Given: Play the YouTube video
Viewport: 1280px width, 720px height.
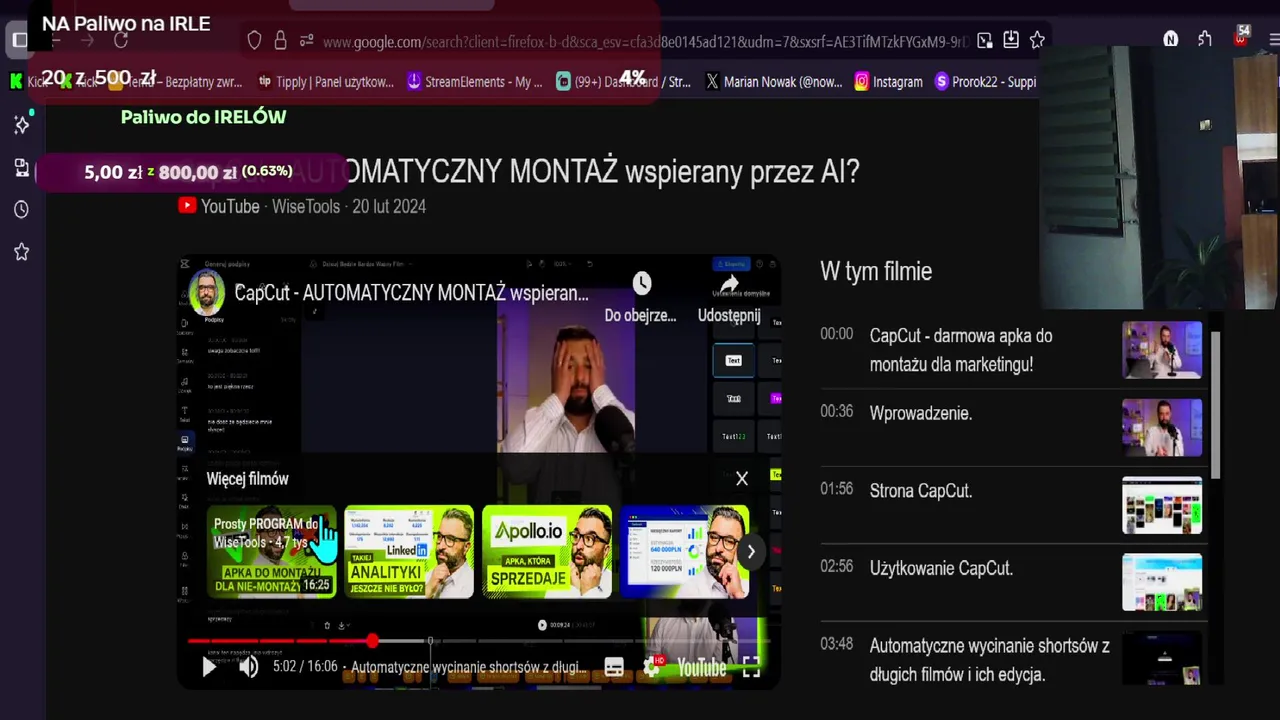Looking at the screenshot, I should pyautogui.click(x=209, y=667).
